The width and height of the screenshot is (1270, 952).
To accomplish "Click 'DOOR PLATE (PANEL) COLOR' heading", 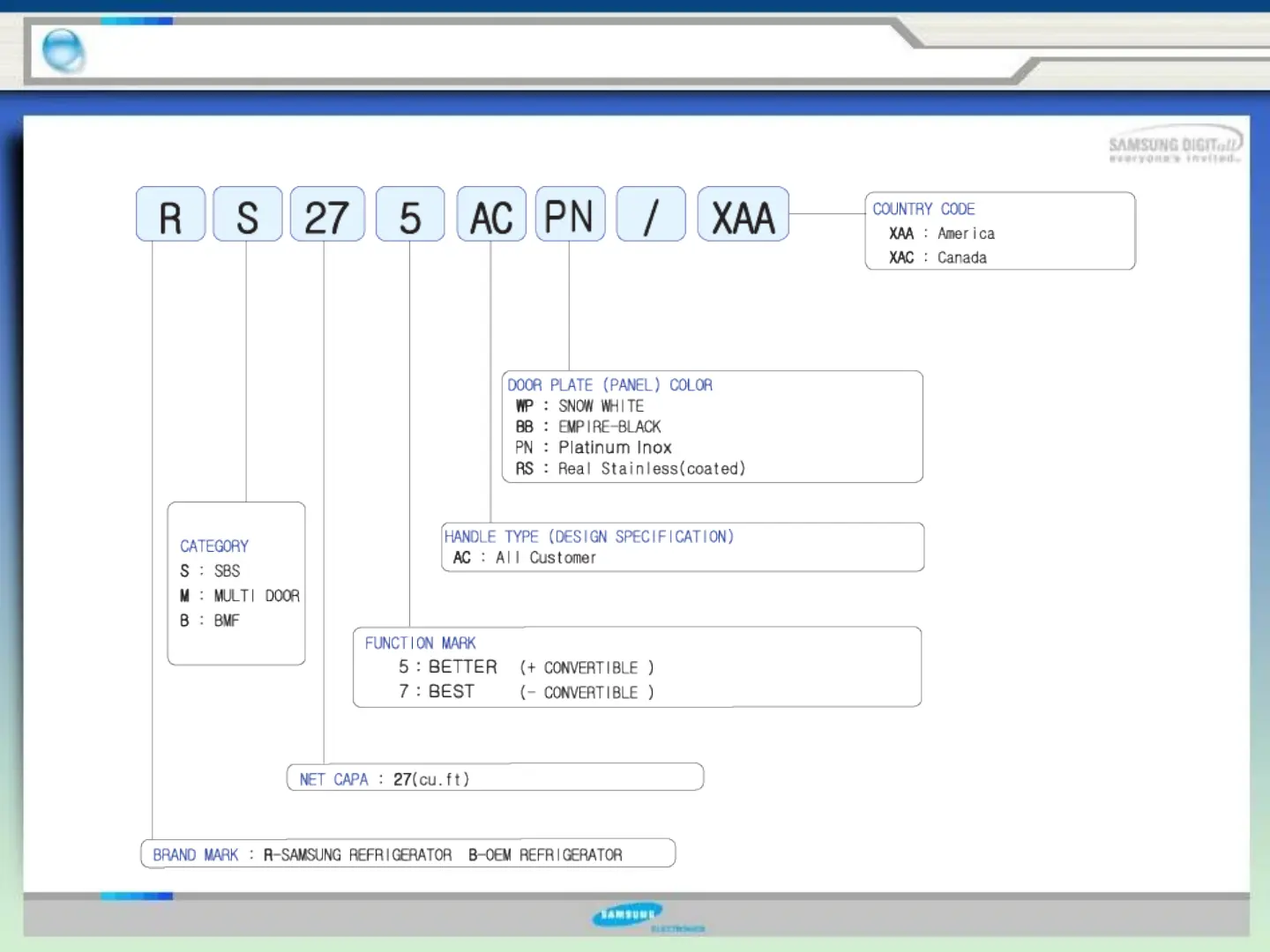I will point(609,385).
